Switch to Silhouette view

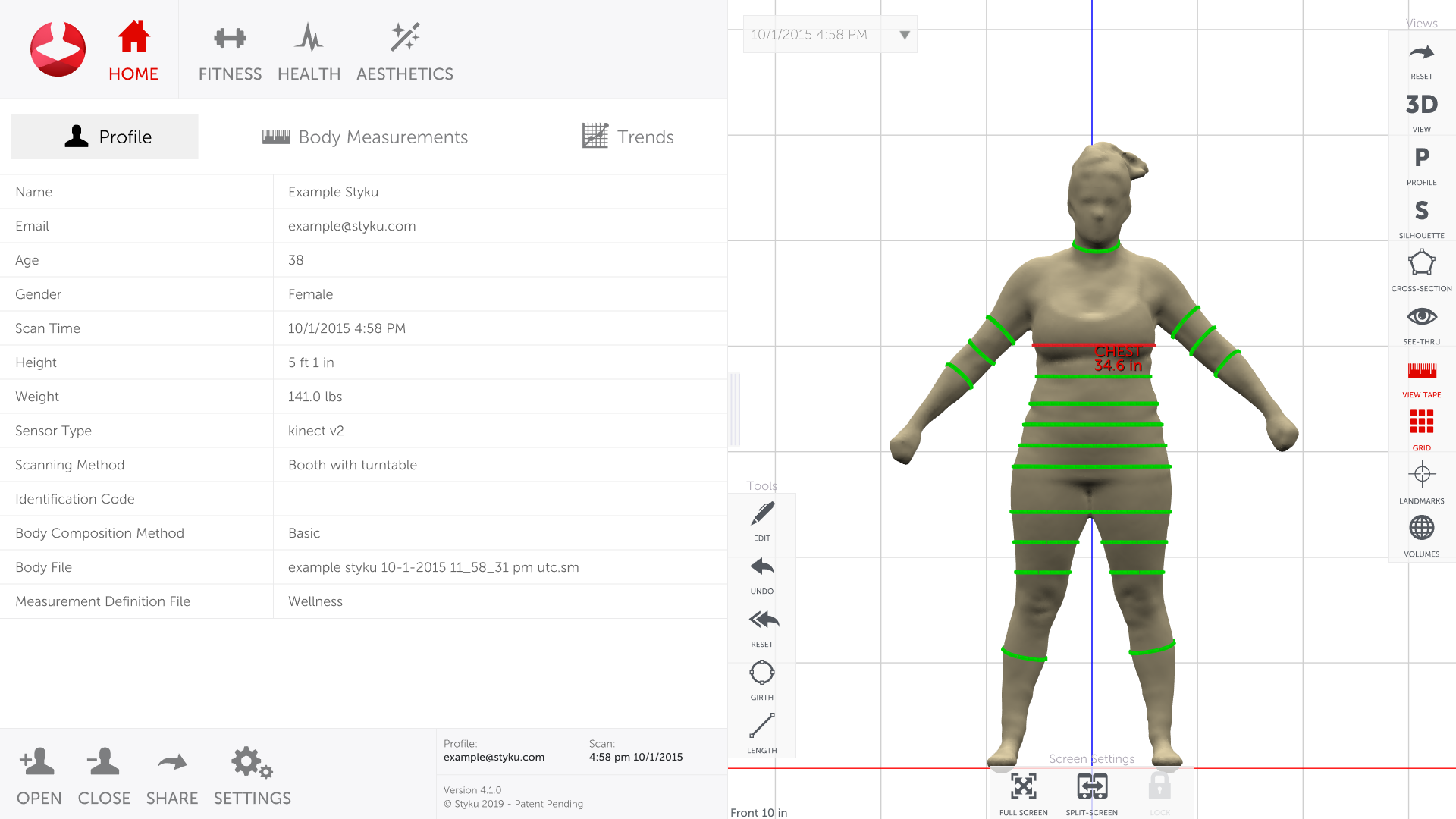1421,216
